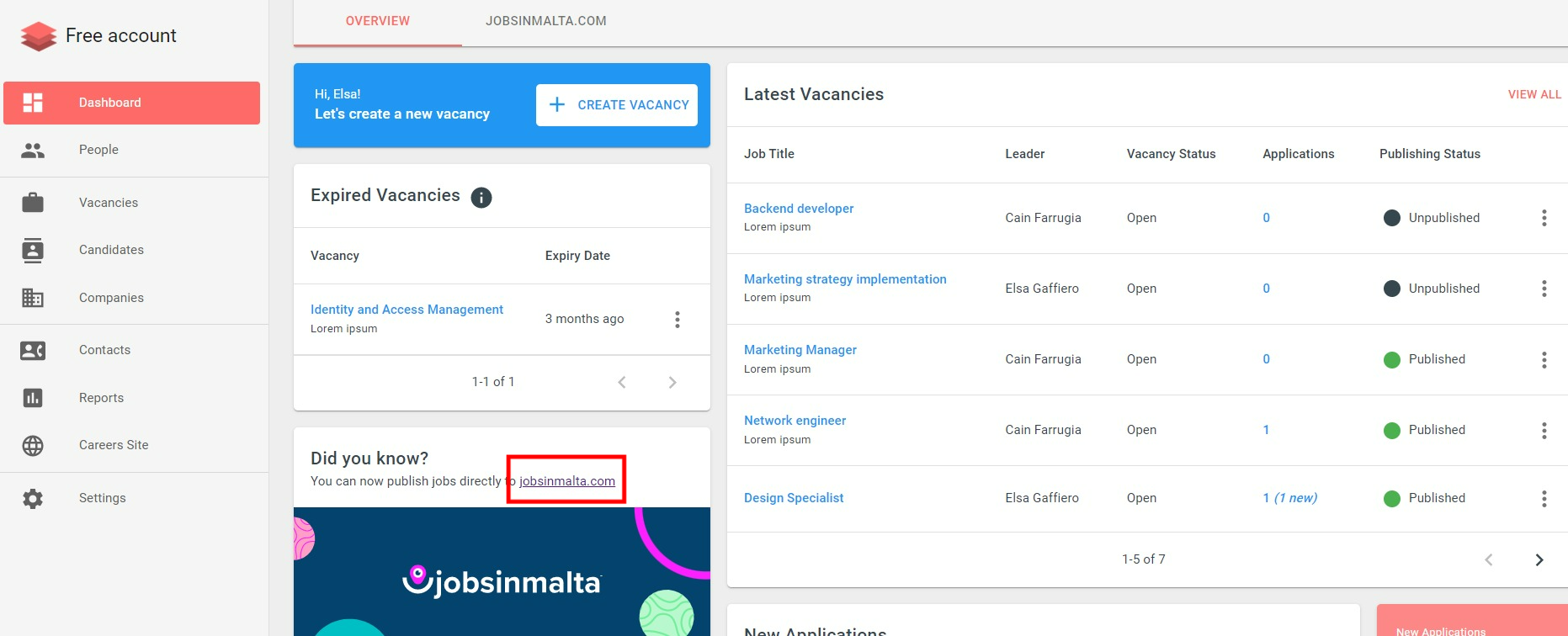Click the People sidebar icon
Viewport: 1568px width, 636px height.
pyautogui.click(x=33, y=151)
